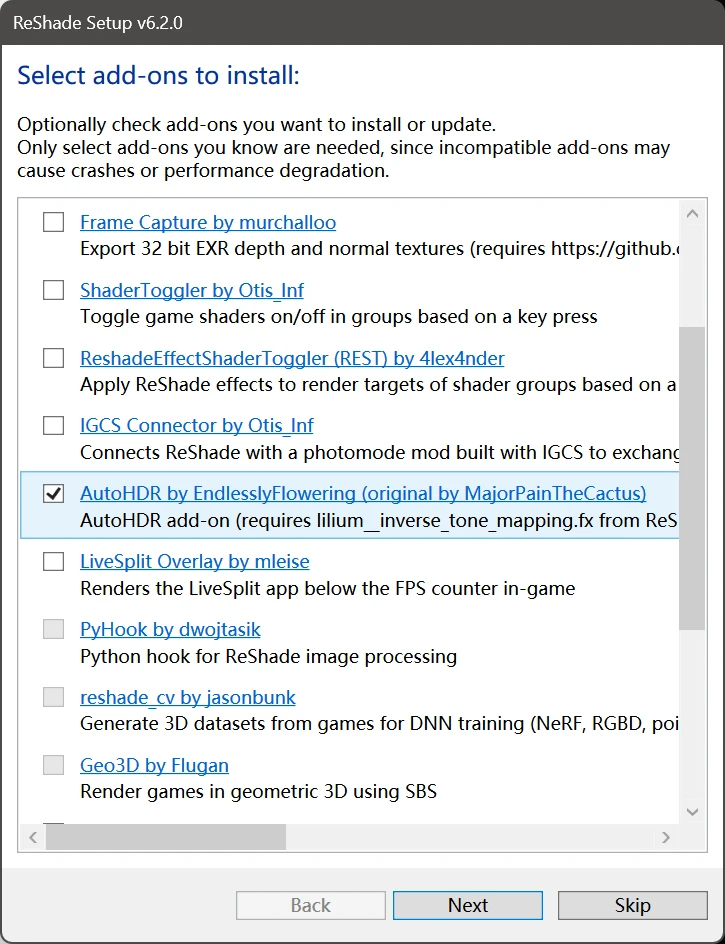Viewport: 725px width, 944px height.
Task: Open the Frame Capture by murchalloo link
Action: pyautogui.click(x=208, y=222)
